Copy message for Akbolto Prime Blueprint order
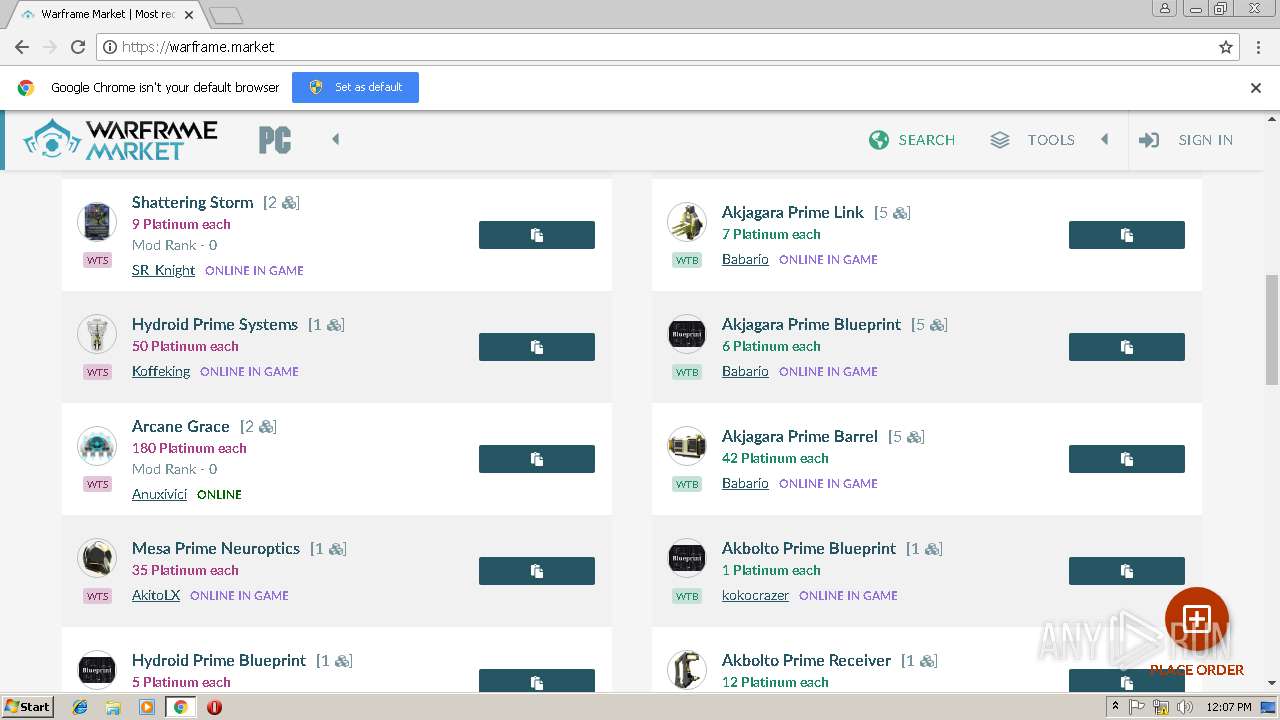1280x720 pixels. coord(1127,571)
